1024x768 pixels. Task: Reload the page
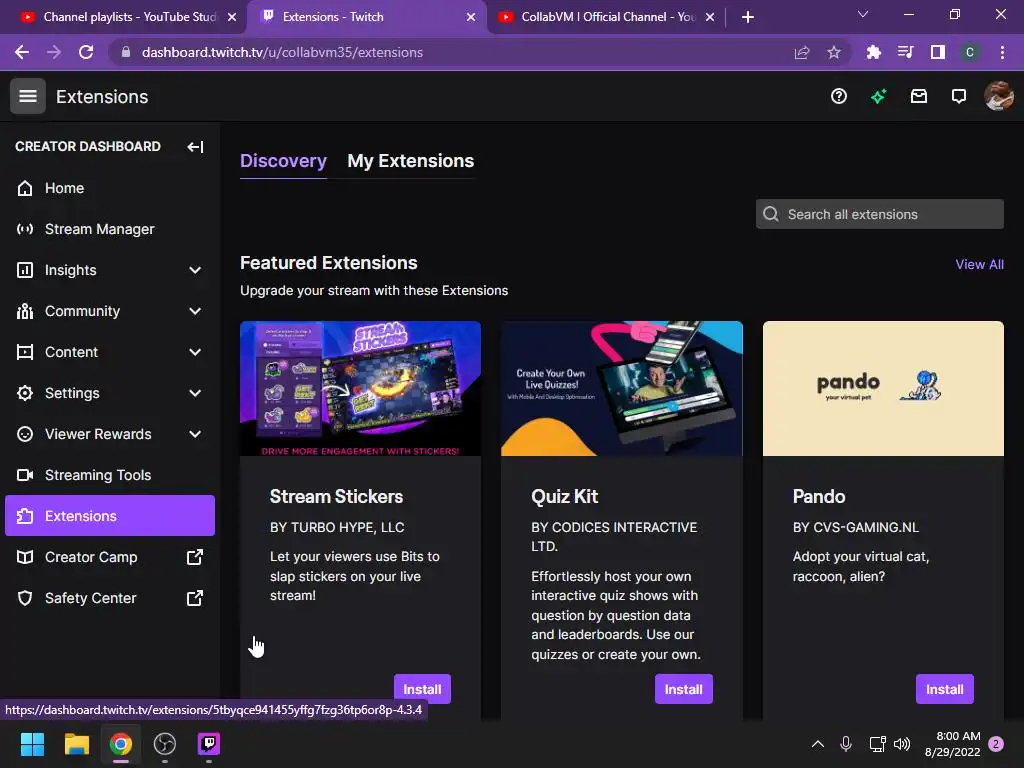coord(86,52)
